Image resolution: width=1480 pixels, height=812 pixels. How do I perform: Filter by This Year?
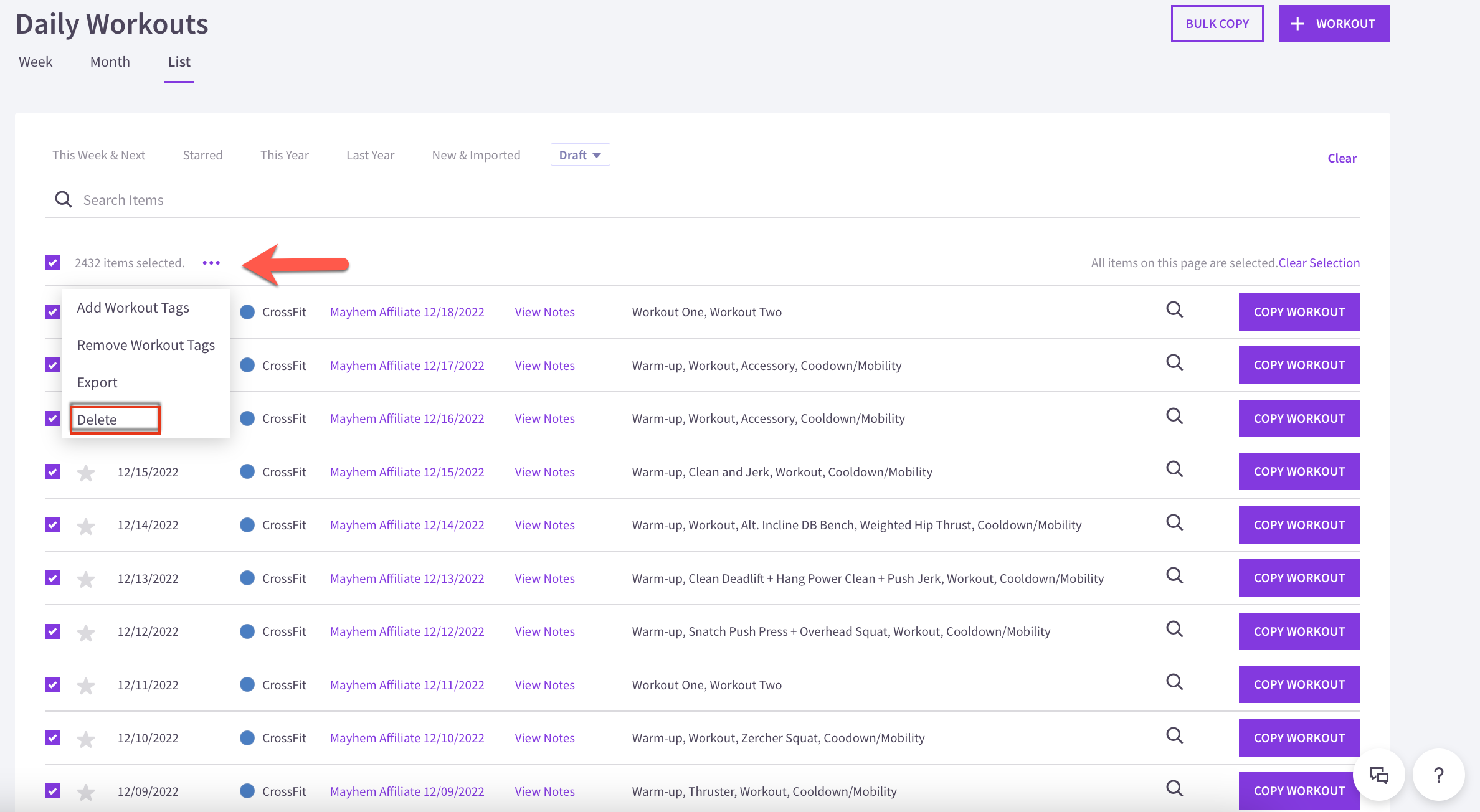pyautogui.click(x=285, y=155)
